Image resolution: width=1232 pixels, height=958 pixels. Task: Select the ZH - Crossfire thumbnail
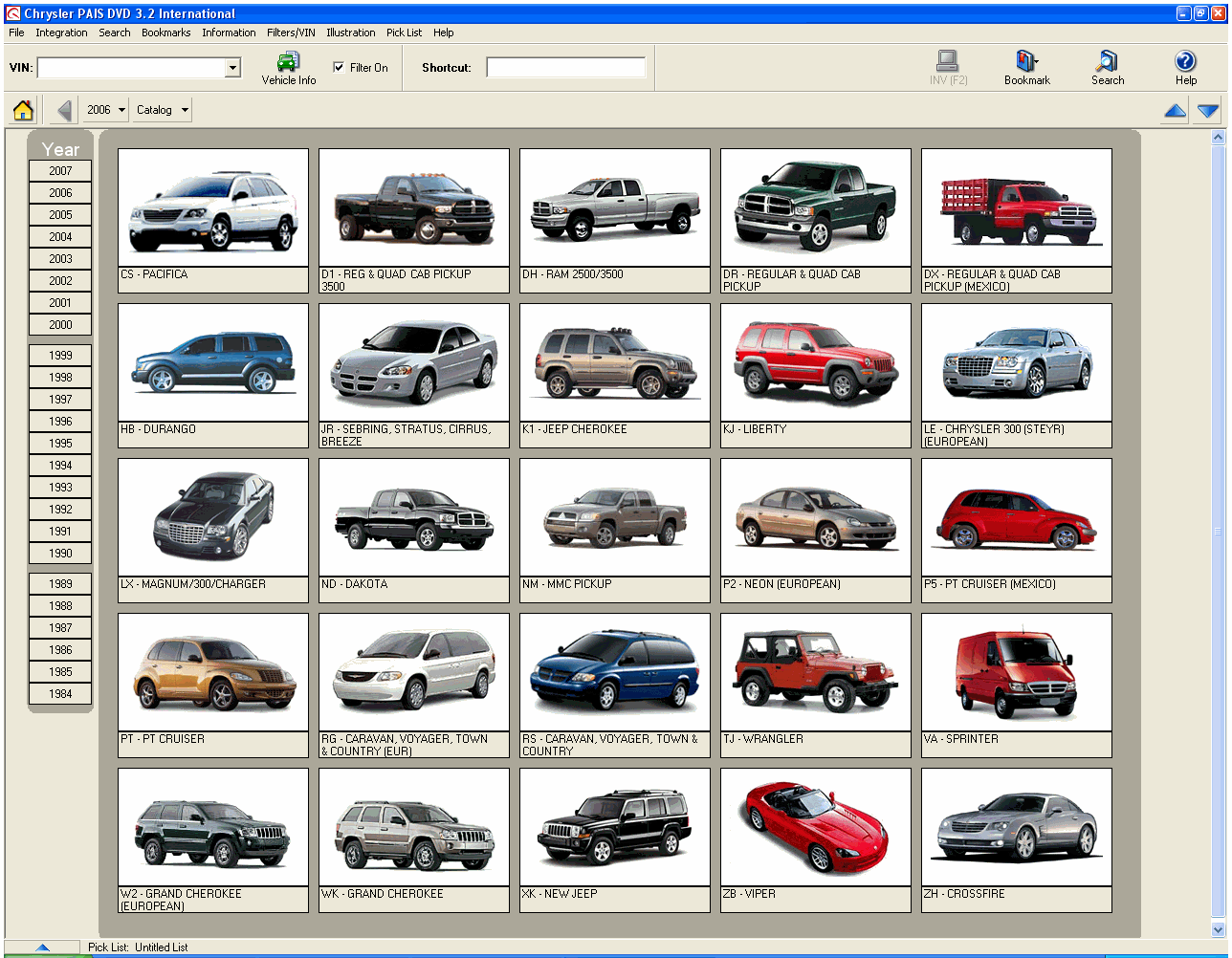coord(1017,827)
